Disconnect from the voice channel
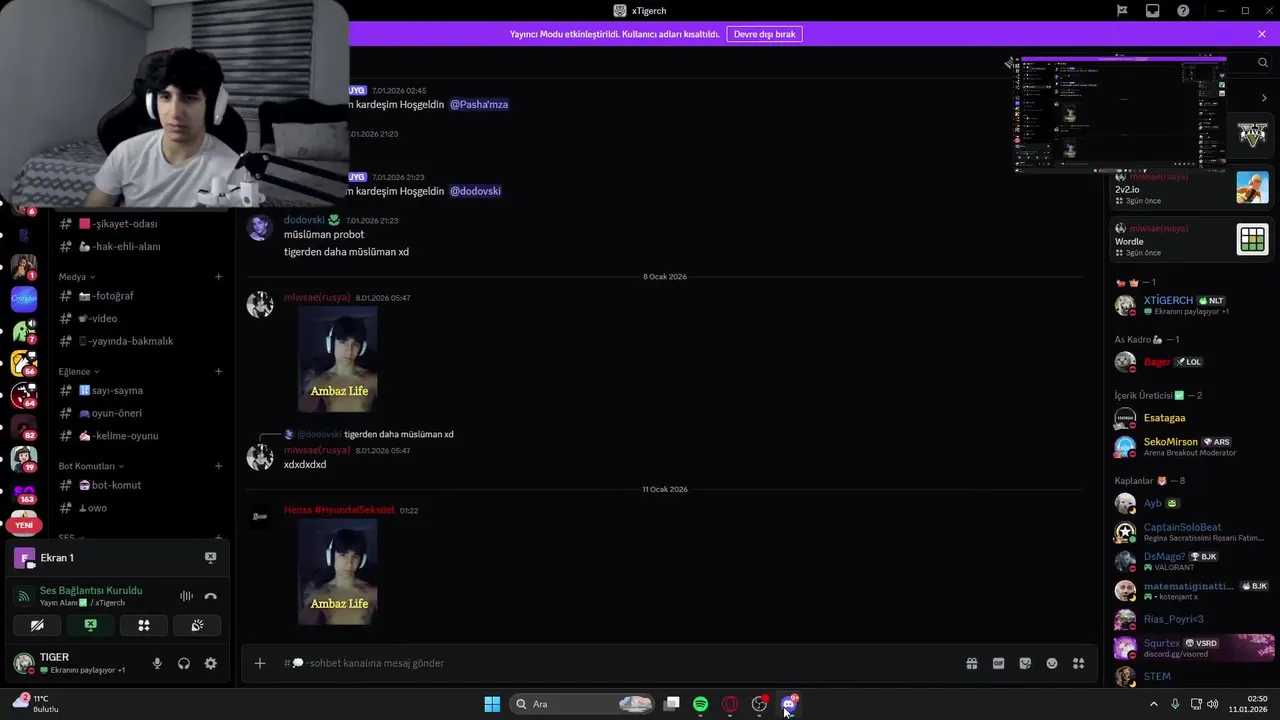Screen dimensions: 1280x720 pos(210,596)
